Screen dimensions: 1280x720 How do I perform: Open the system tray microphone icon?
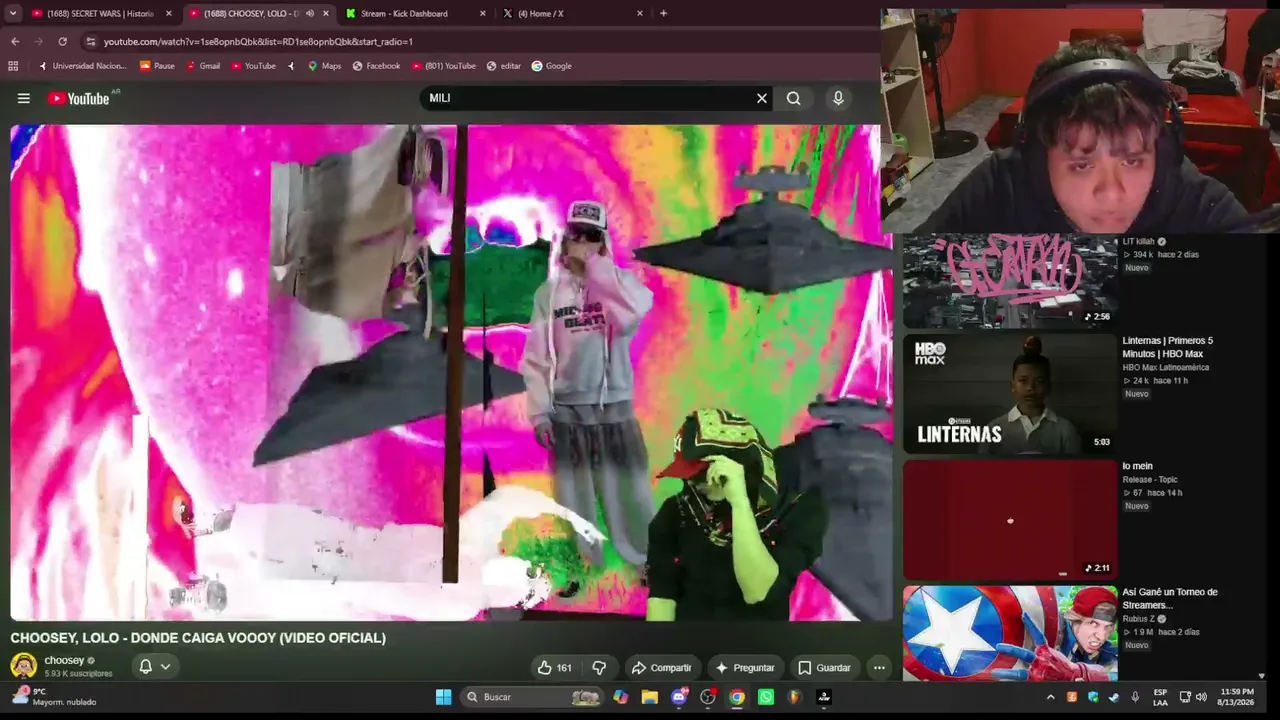click(x=1135, y=697)
